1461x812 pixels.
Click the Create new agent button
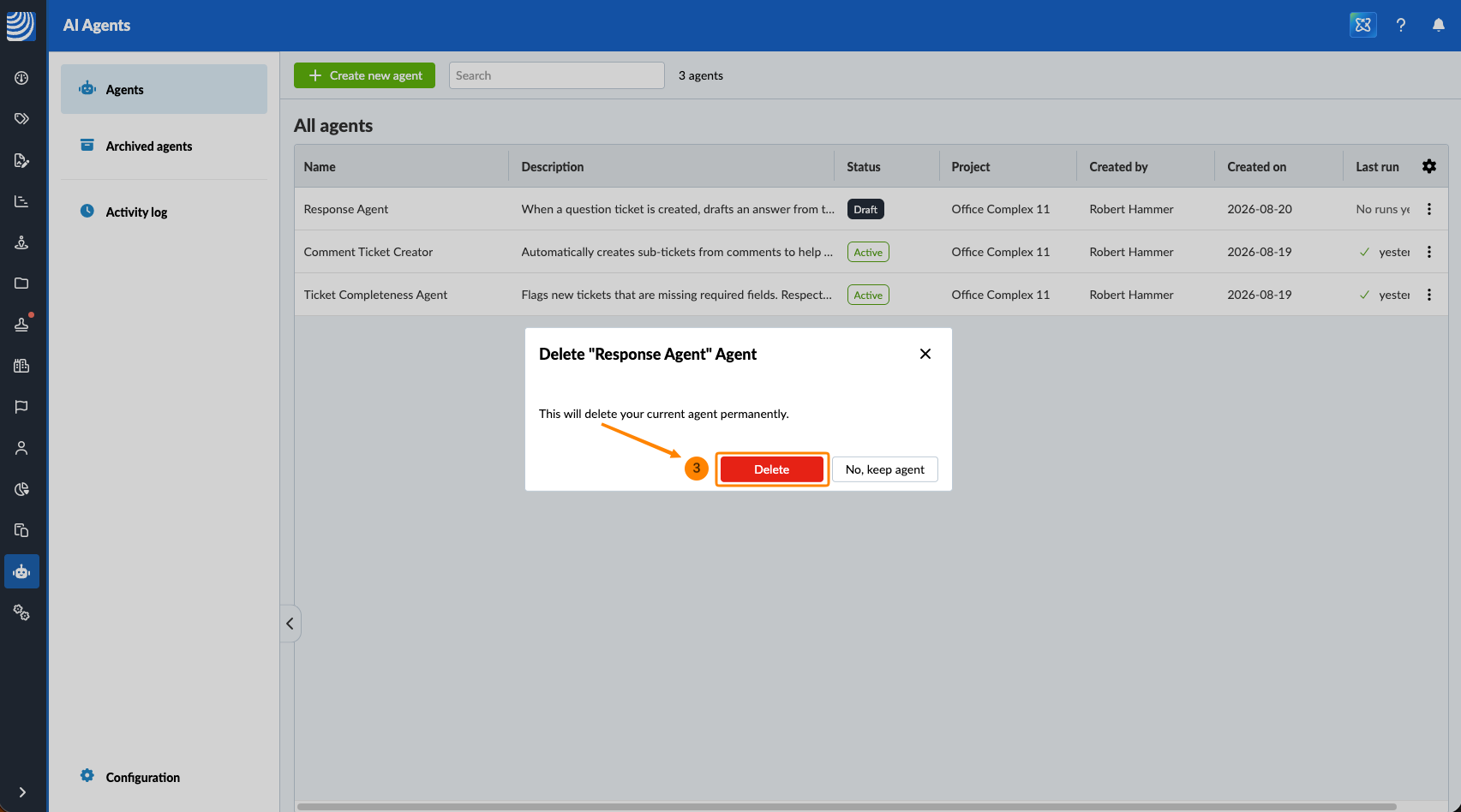[x=364, y=75]
